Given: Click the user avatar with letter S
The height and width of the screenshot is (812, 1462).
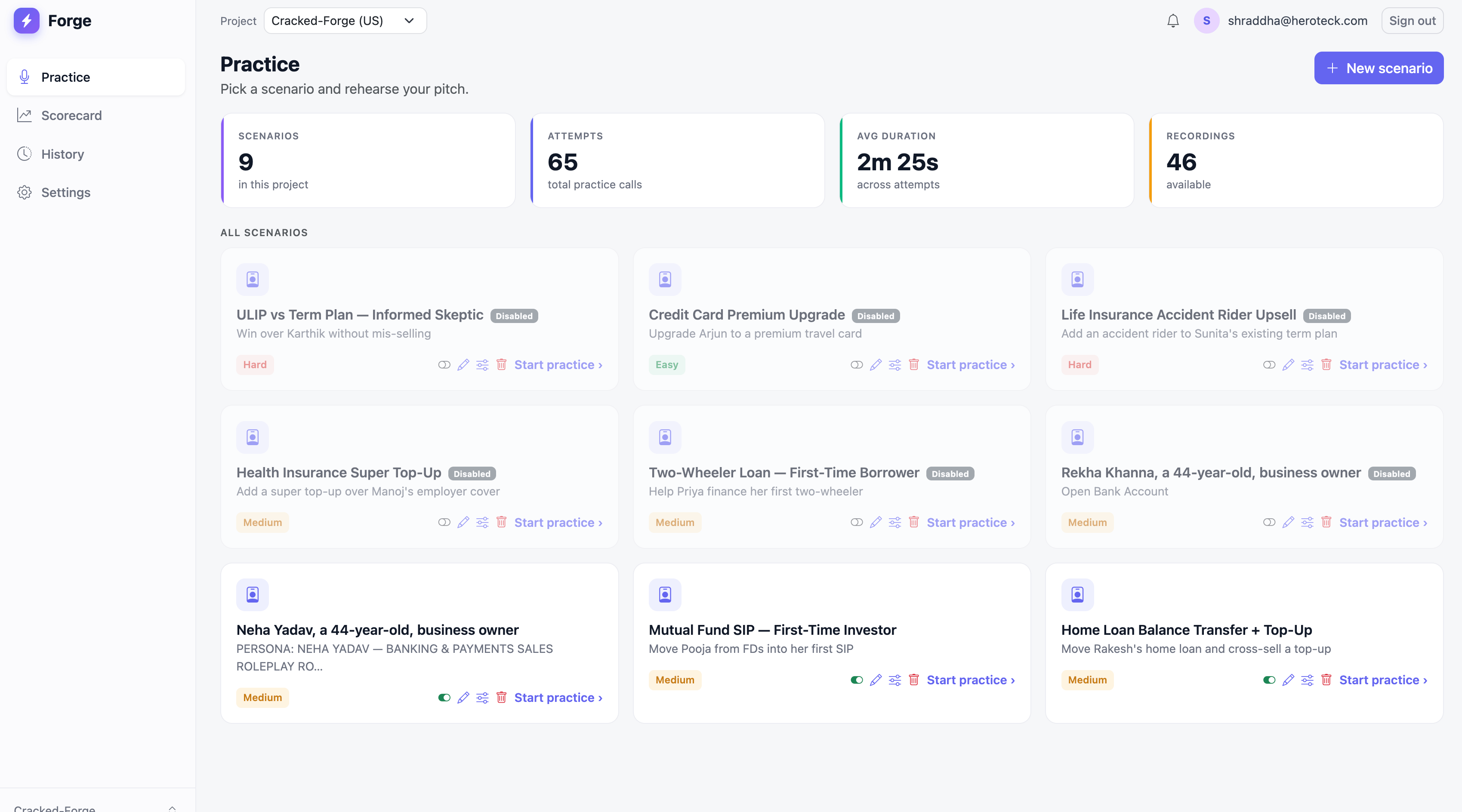Looking at the screenshot, I should [x=1206, y=21].
